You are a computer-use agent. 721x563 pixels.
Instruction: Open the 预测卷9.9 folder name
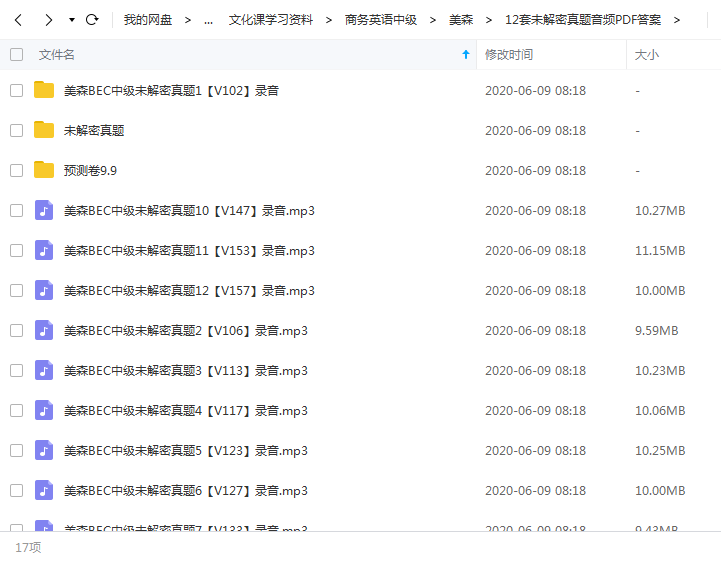point(90,171)
